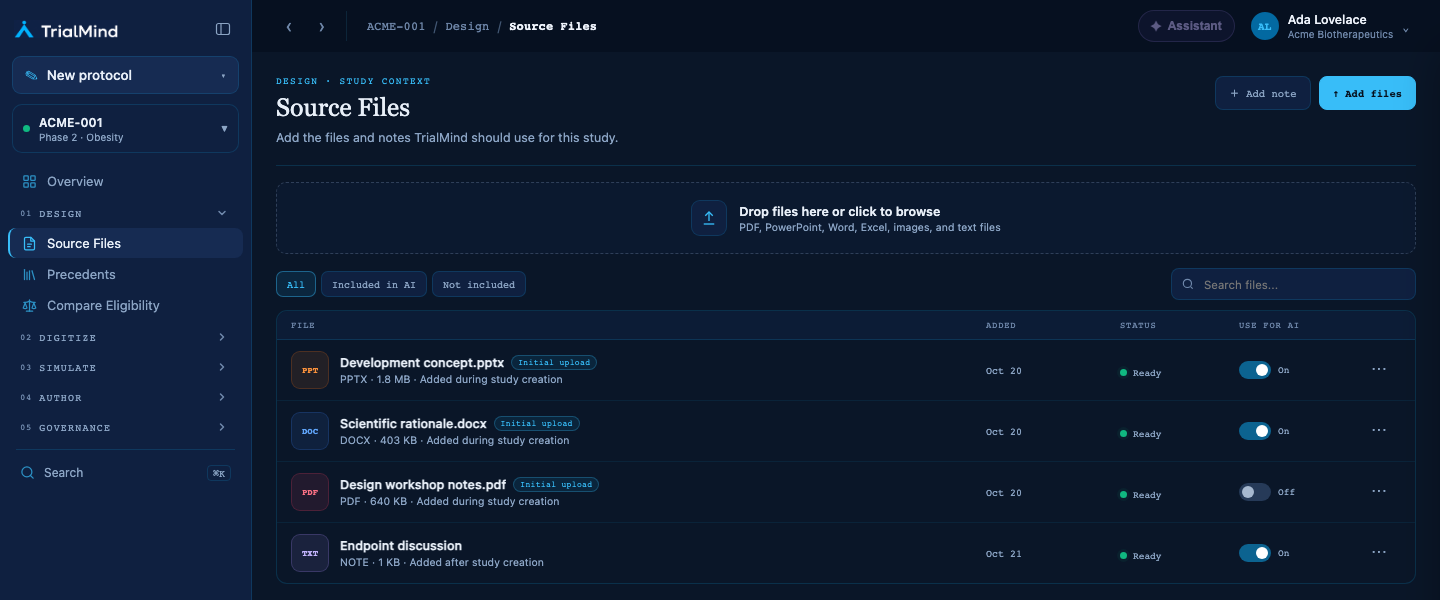Click the DOC file type icon

pos(310,432)
